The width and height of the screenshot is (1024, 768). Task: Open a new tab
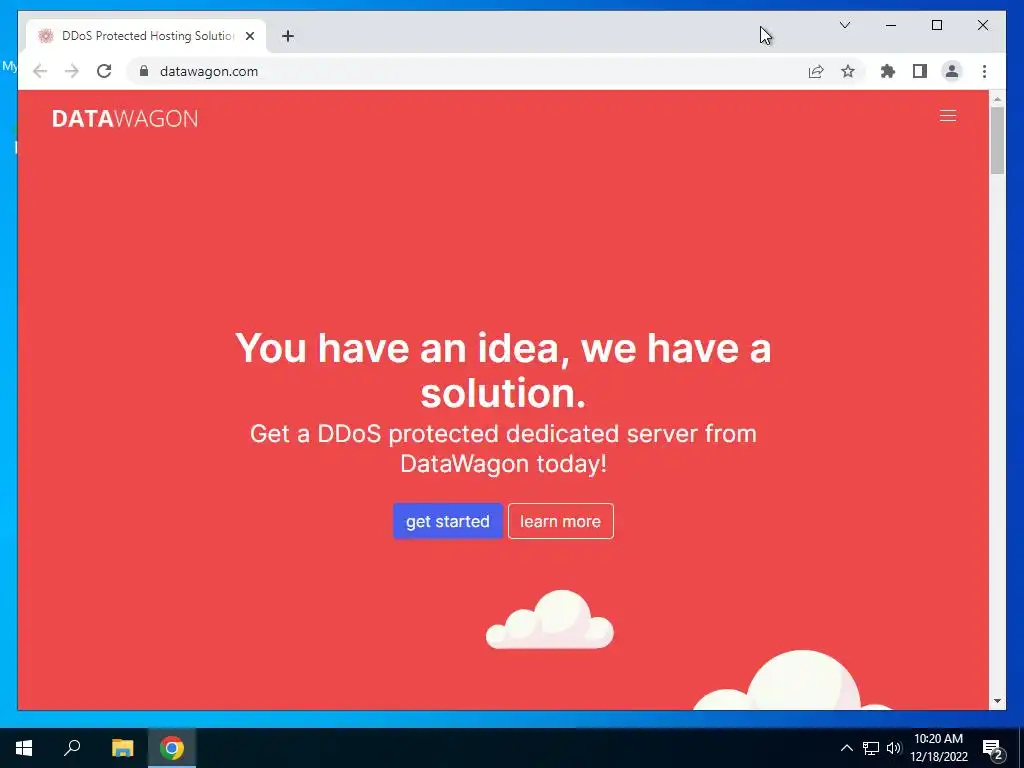(287, 36)
